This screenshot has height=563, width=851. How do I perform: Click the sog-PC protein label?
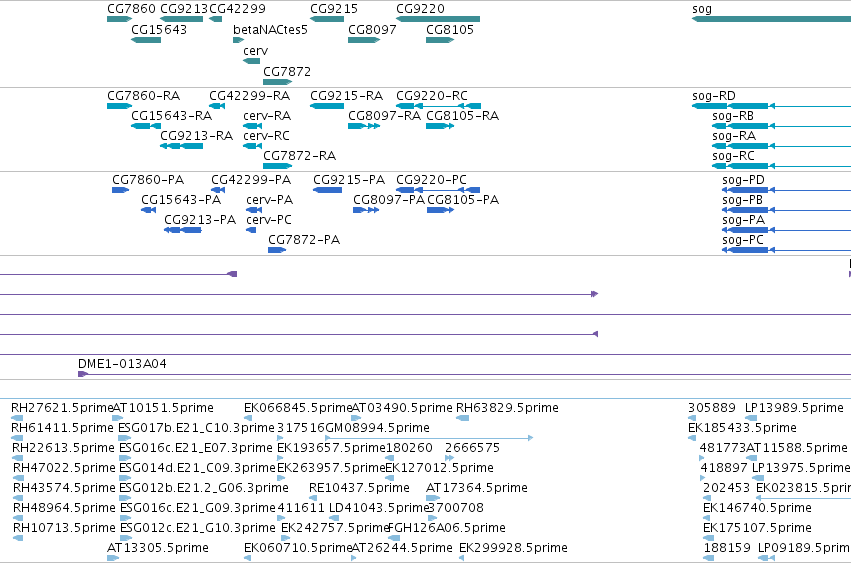pos(743,240)
